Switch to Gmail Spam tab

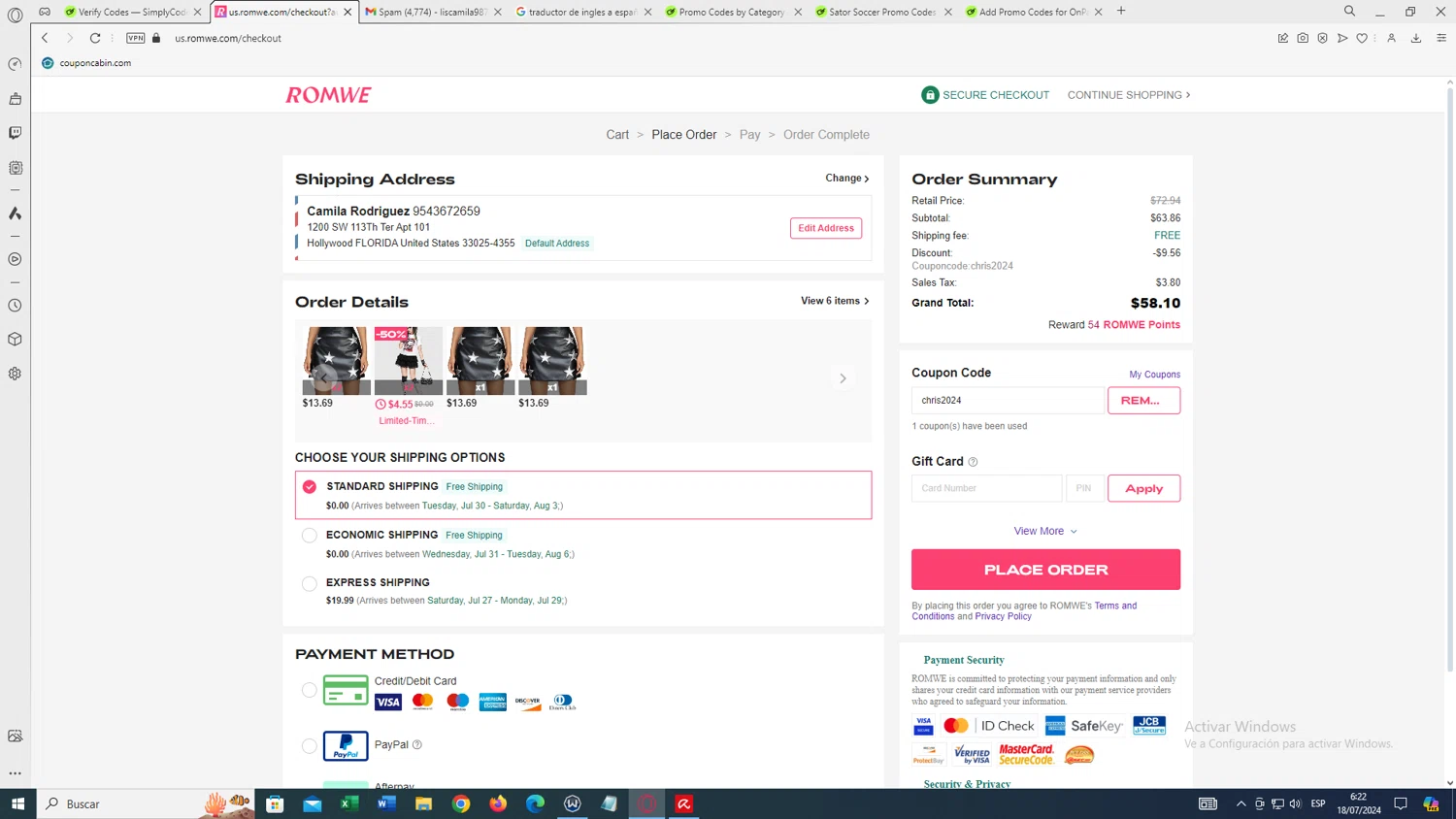(x=433, y=12)
